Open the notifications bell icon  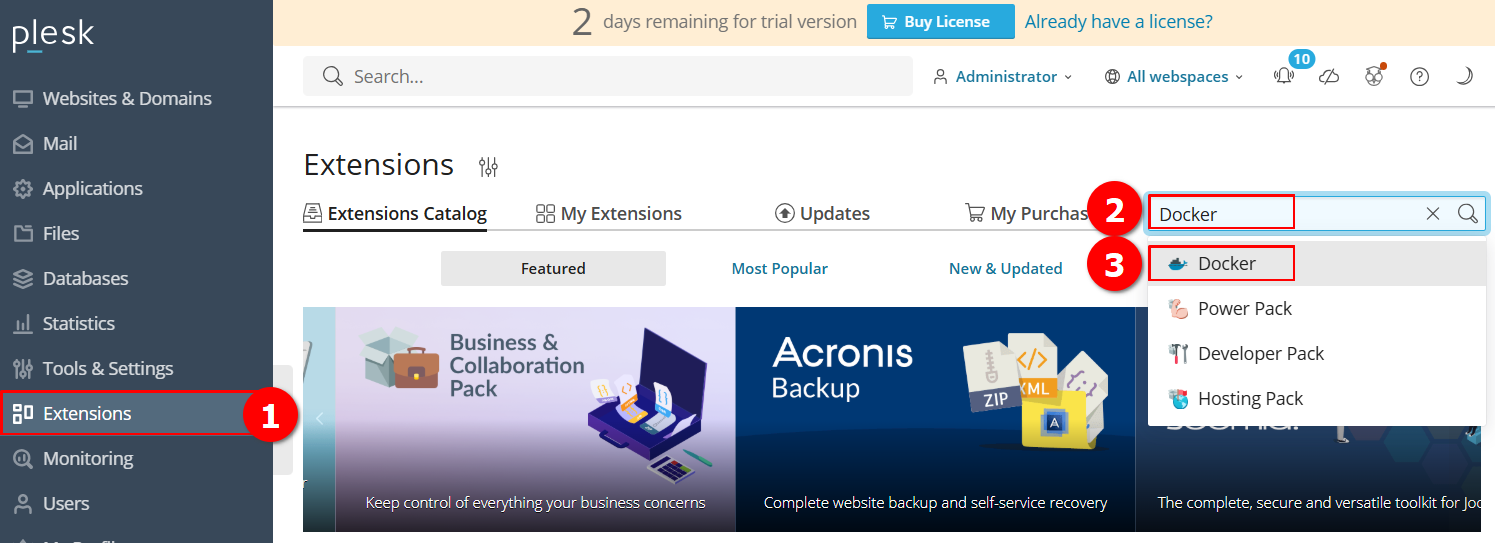[1284, 76]
